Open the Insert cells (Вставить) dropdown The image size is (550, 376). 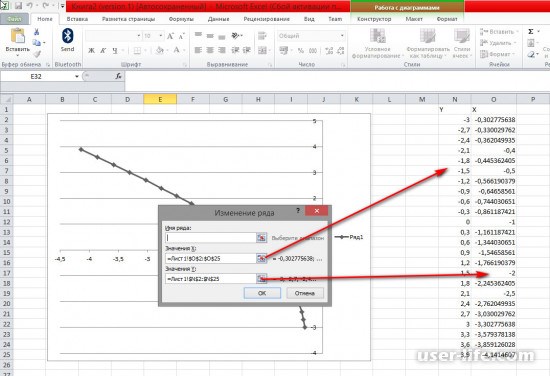click(499, 32)
